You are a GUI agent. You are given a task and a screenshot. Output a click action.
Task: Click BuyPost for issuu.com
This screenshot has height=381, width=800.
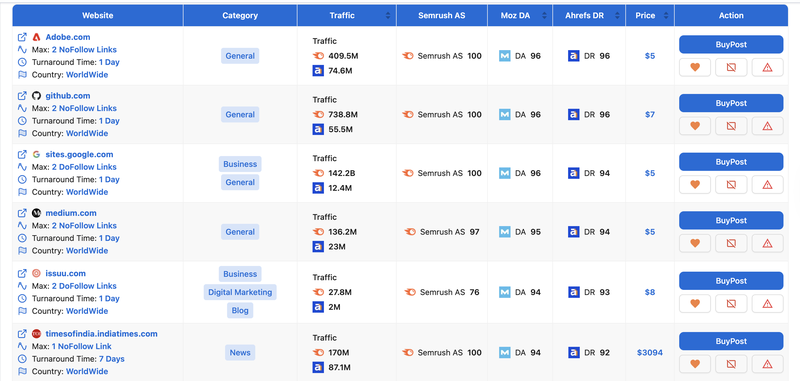pyautogui.click(x=731, y=281)
